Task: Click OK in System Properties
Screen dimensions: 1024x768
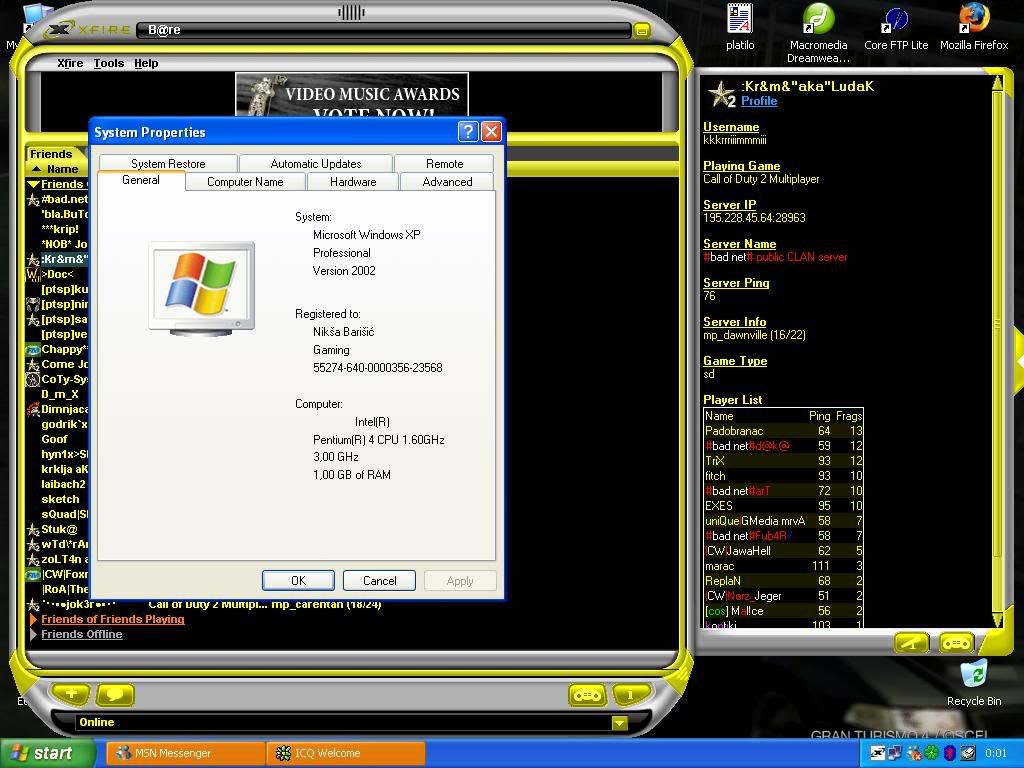Action: [x=298, y=581]
